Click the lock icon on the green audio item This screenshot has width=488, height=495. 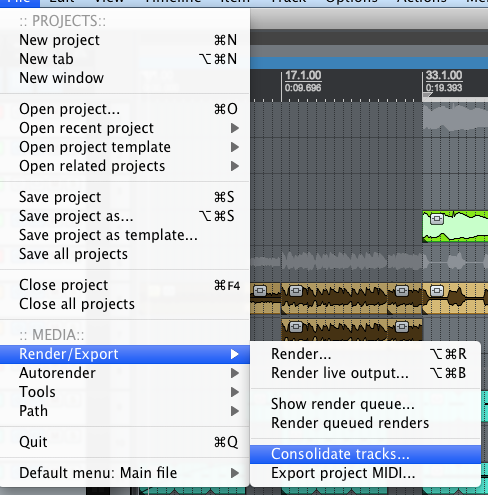click(x=437, y=219)
